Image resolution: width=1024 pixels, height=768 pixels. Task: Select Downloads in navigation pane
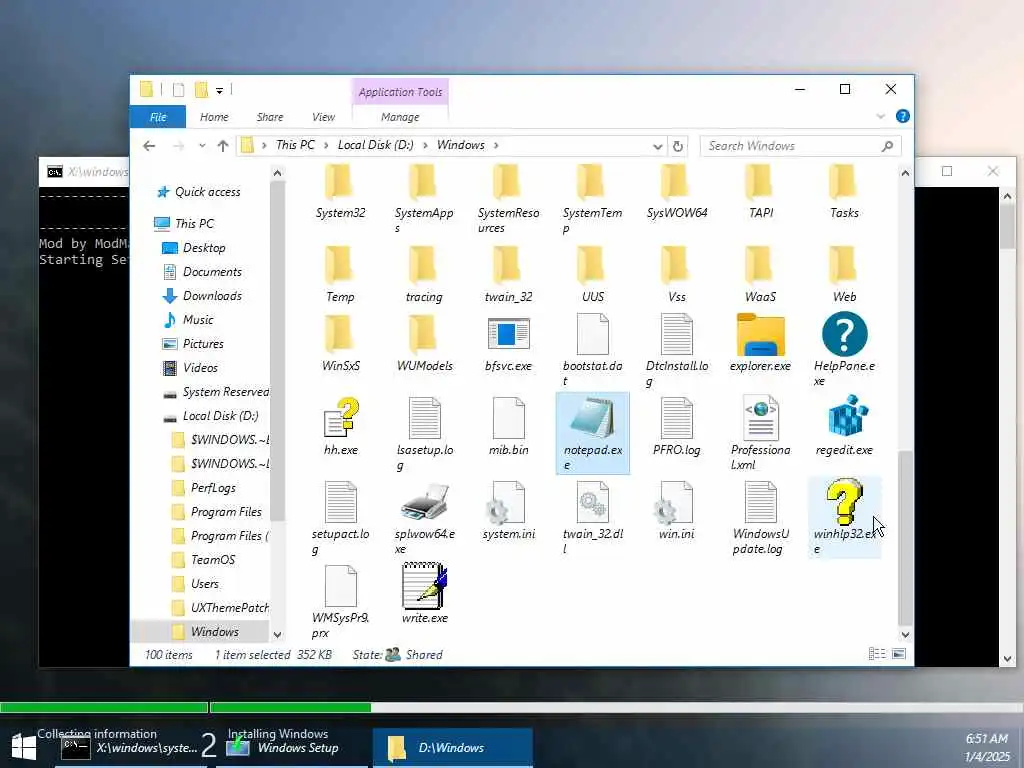point(212,296)
